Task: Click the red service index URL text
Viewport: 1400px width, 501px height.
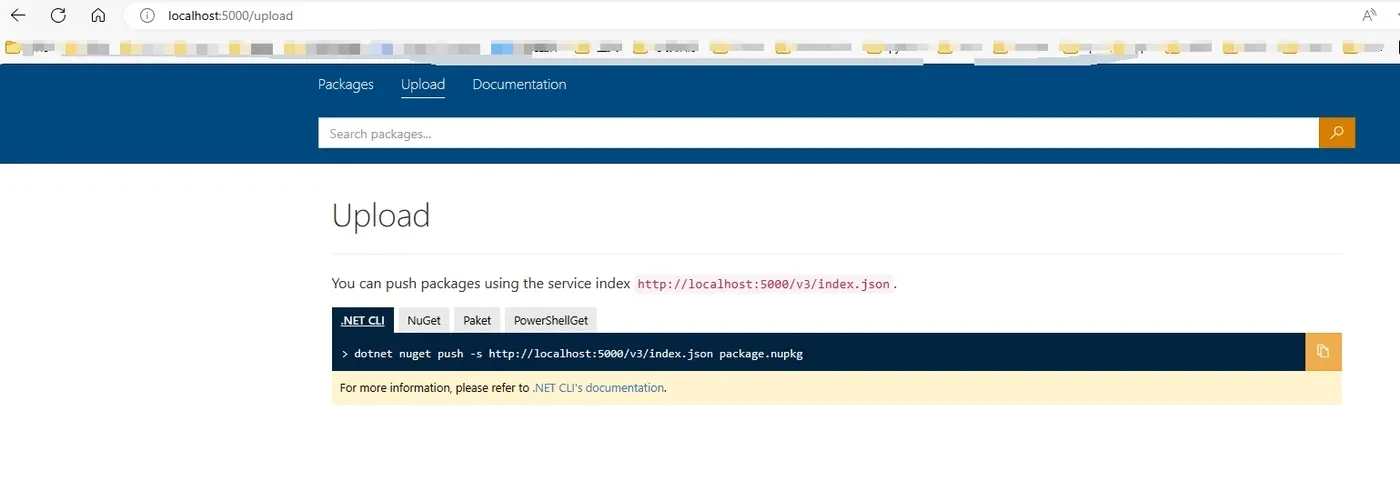Action: [x=763, y=284]
